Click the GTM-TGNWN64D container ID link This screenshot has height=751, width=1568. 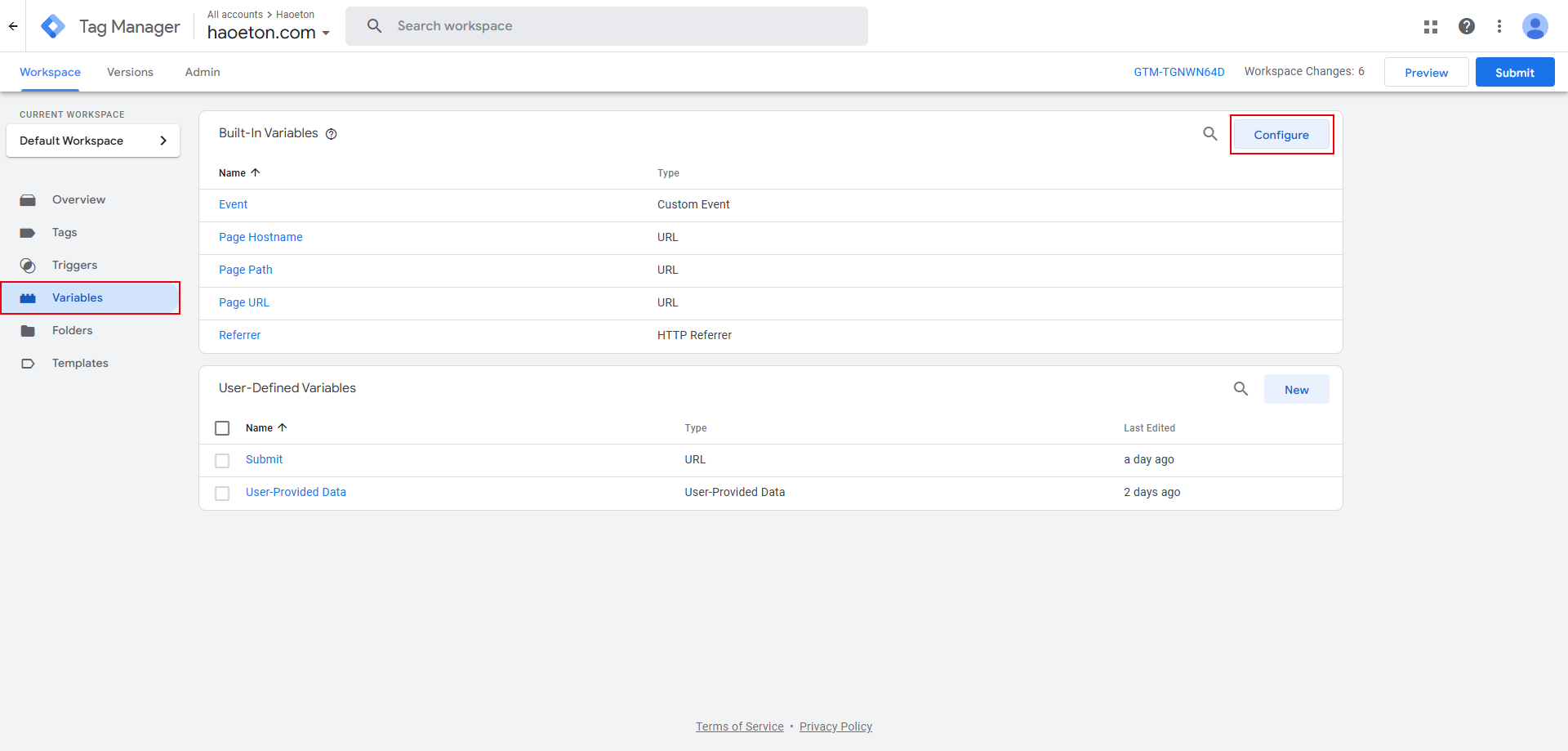[1179, 72]
